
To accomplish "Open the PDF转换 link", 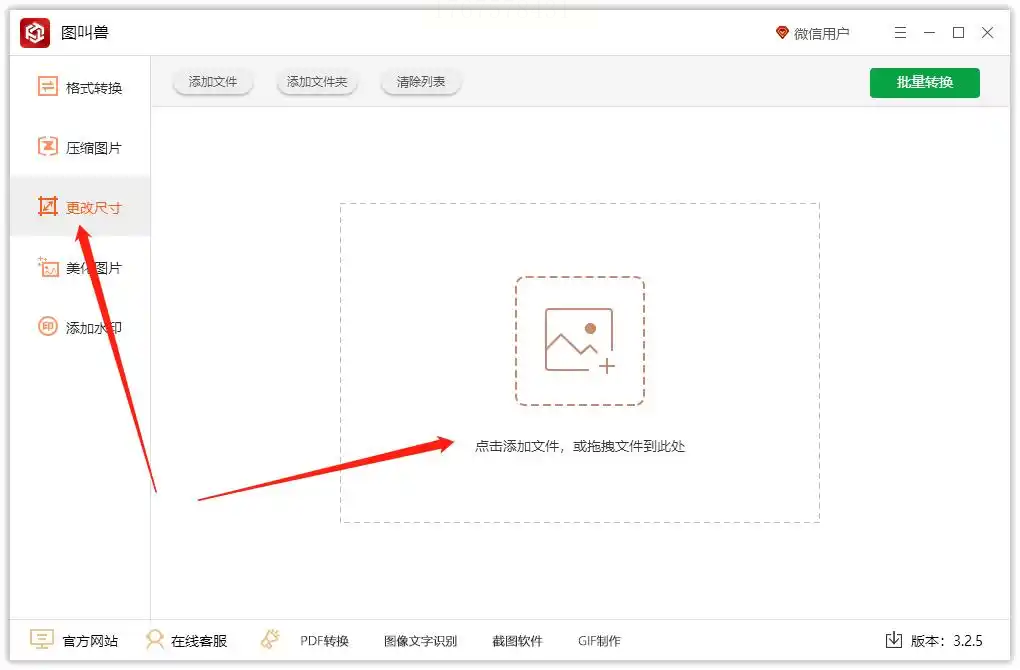I will [325, 641].
